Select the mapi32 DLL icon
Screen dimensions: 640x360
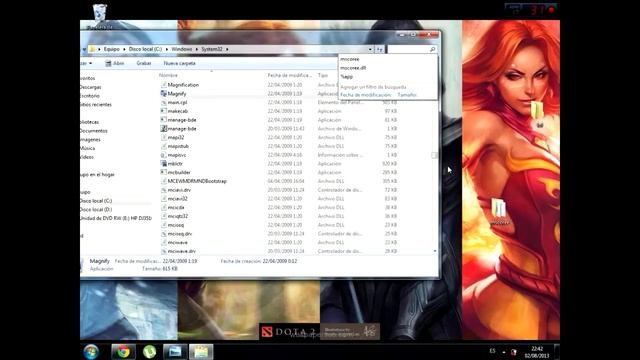click(164, 138)
